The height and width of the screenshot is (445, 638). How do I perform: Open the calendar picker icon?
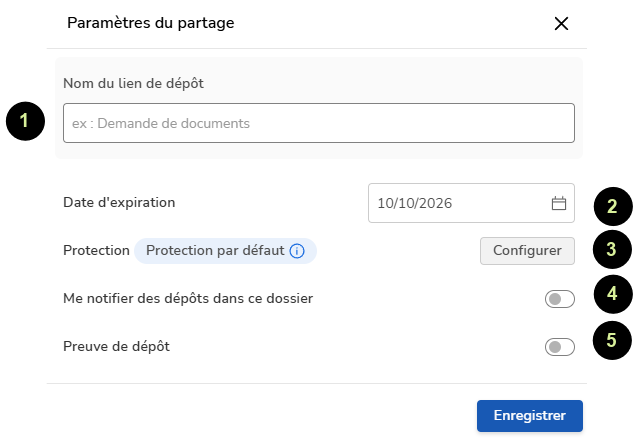pyautogui.click(x=559, y=203)
